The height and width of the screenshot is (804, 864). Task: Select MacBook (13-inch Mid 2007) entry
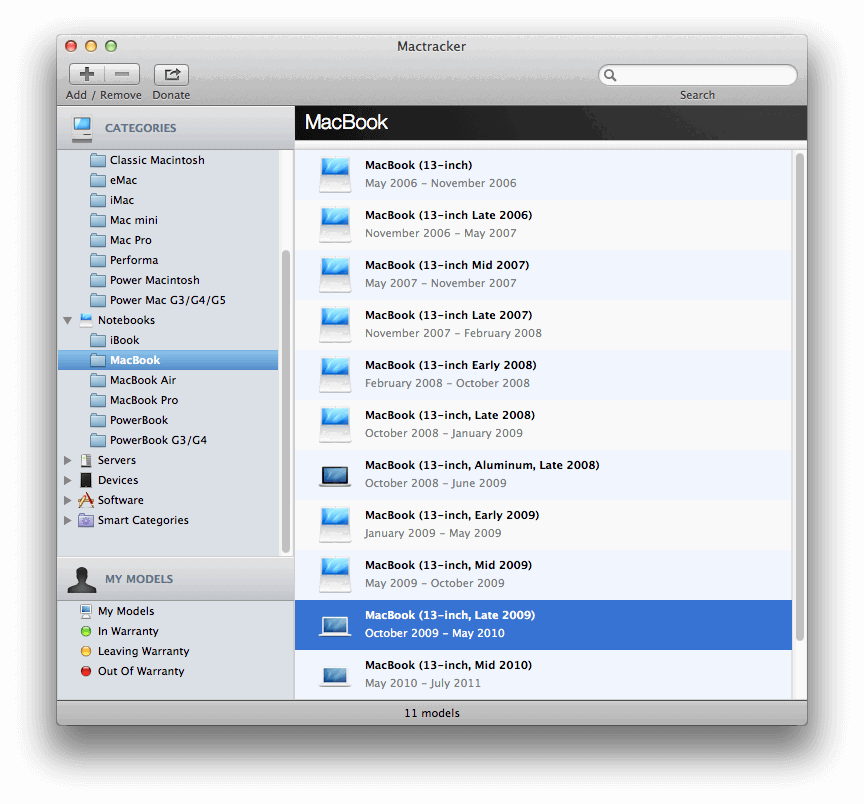[x=543, y=274]
